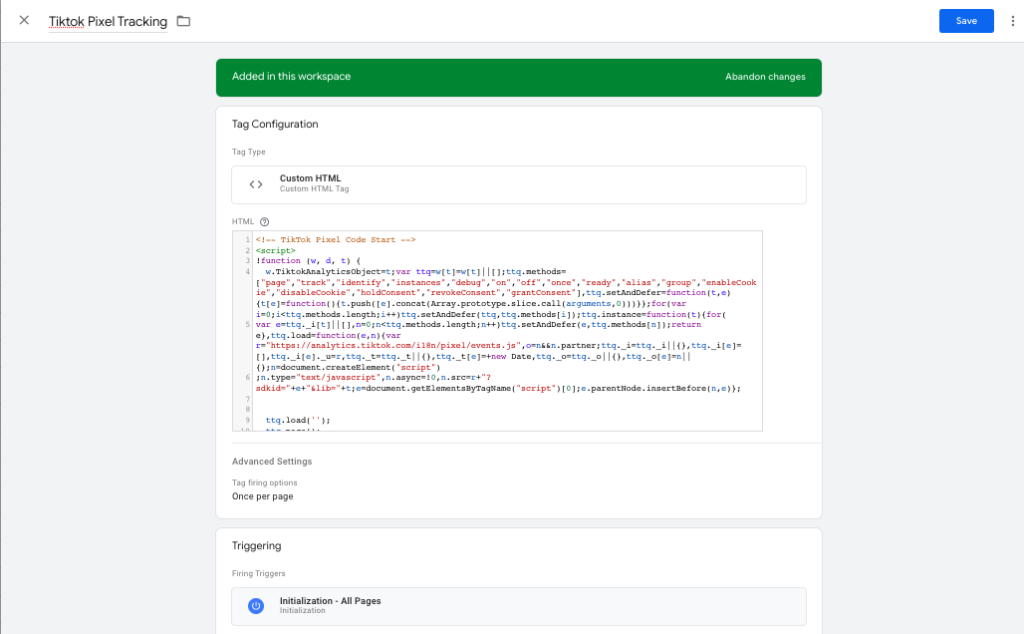1024x634 pixels.
Task: Open the Once per page firing option
Action: [x=262, y=496]
